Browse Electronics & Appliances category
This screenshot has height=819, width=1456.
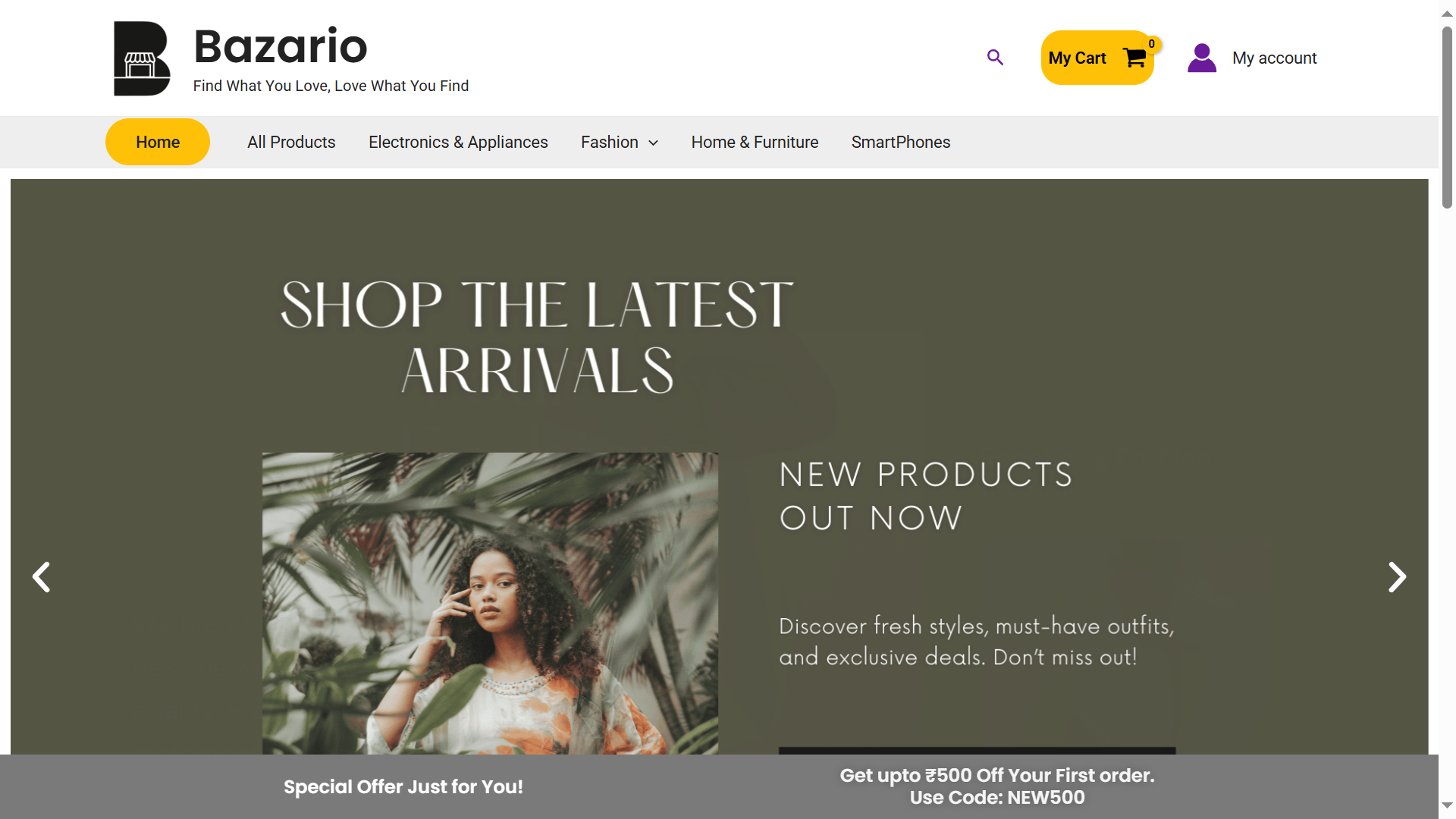458,142
